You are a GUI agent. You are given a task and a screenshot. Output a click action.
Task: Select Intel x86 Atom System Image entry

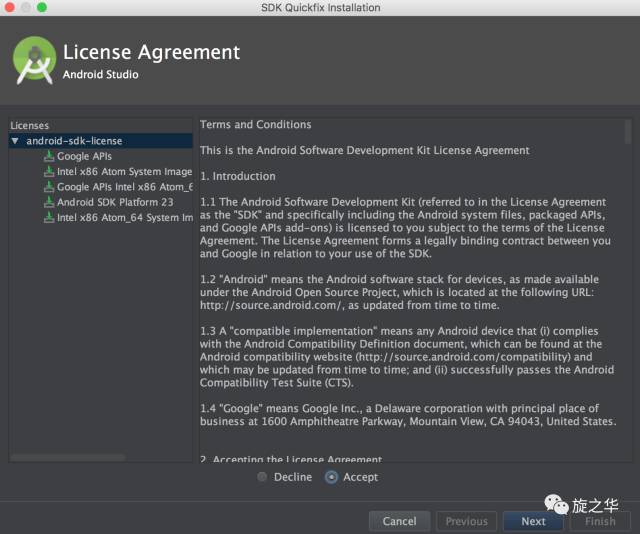[x=124, y=171]
